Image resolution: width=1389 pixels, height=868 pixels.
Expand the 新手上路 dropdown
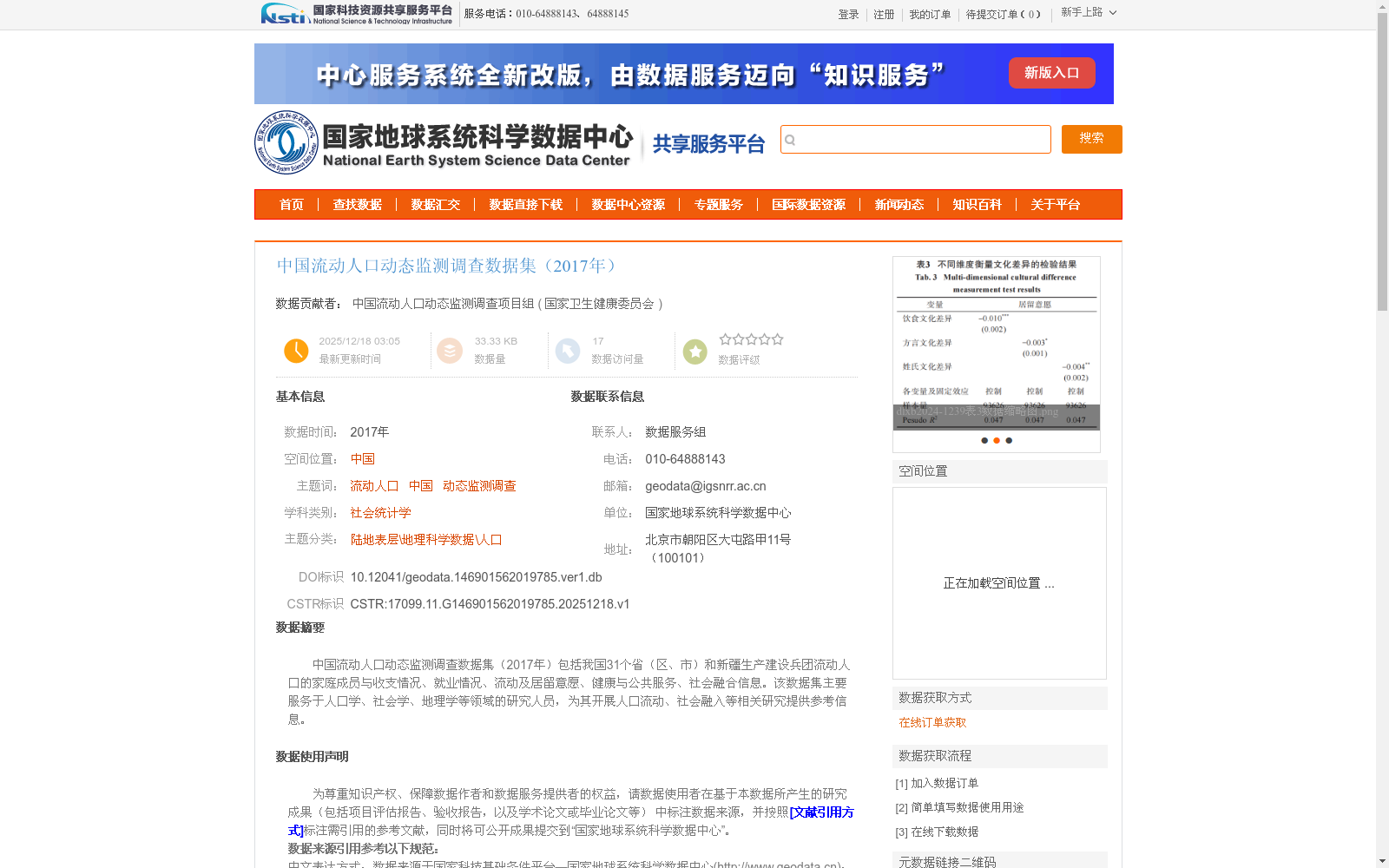1089,12
